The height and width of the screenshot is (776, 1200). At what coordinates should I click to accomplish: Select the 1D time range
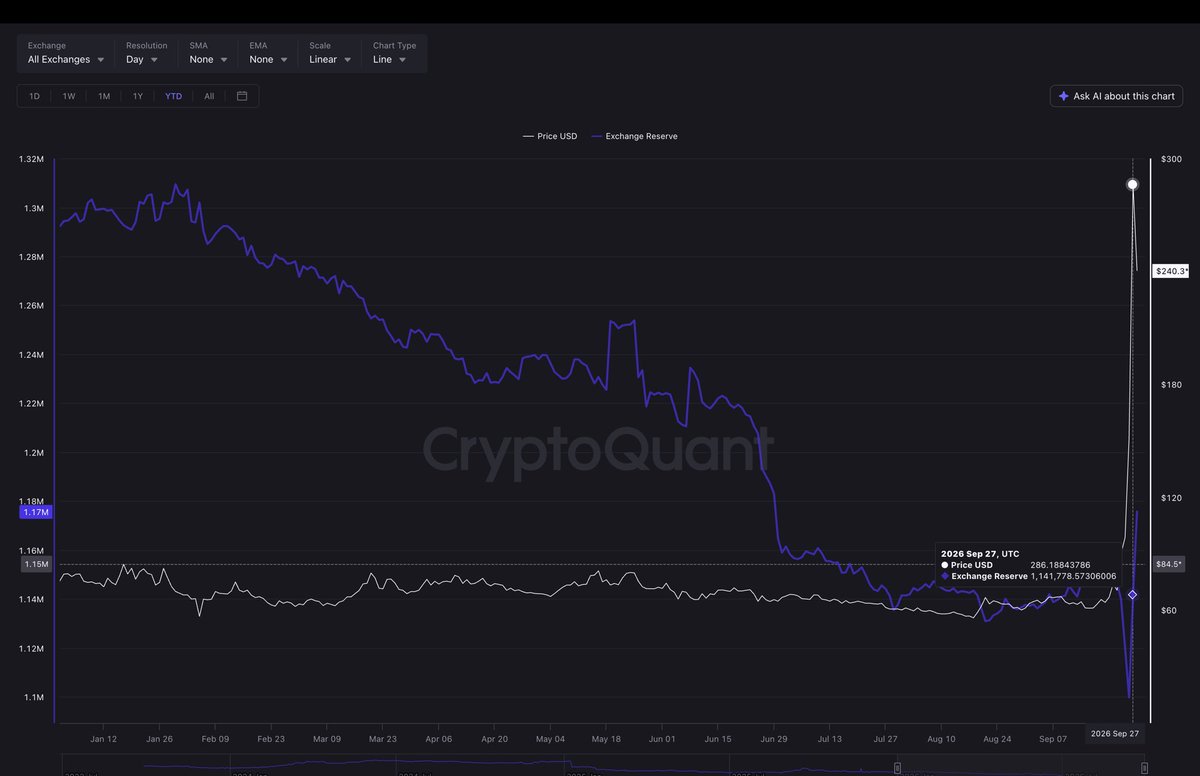tap(34, 96)
